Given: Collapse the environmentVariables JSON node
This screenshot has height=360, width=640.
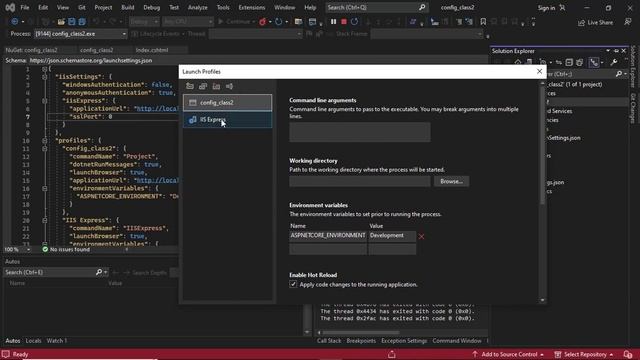Looking at the screenshot, I should point(44,189).
